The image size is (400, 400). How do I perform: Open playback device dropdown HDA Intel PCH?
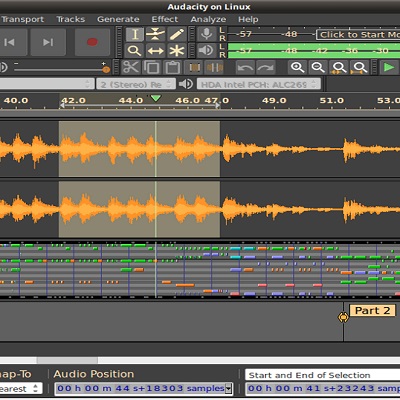[259, 84]
